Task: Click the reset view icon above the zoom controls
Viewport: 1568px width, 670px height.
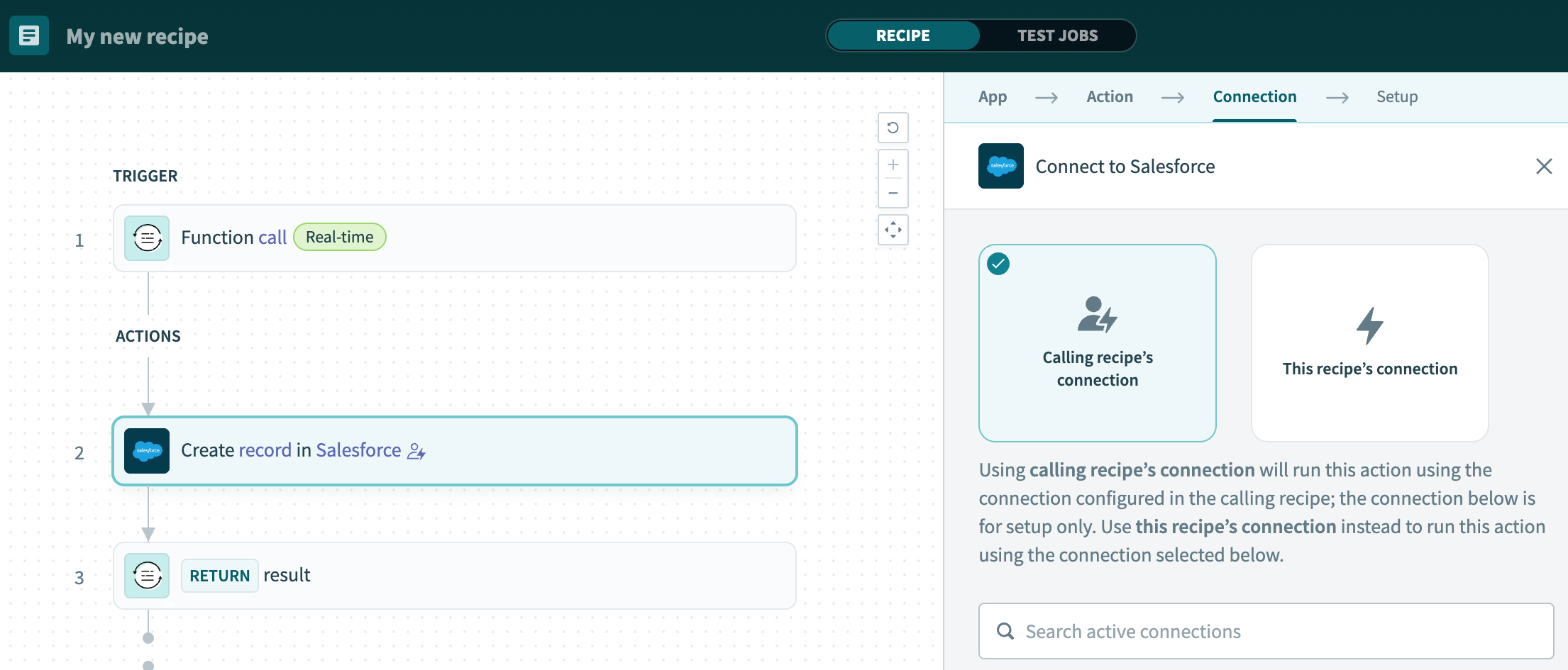Action: tap(893, 128)
